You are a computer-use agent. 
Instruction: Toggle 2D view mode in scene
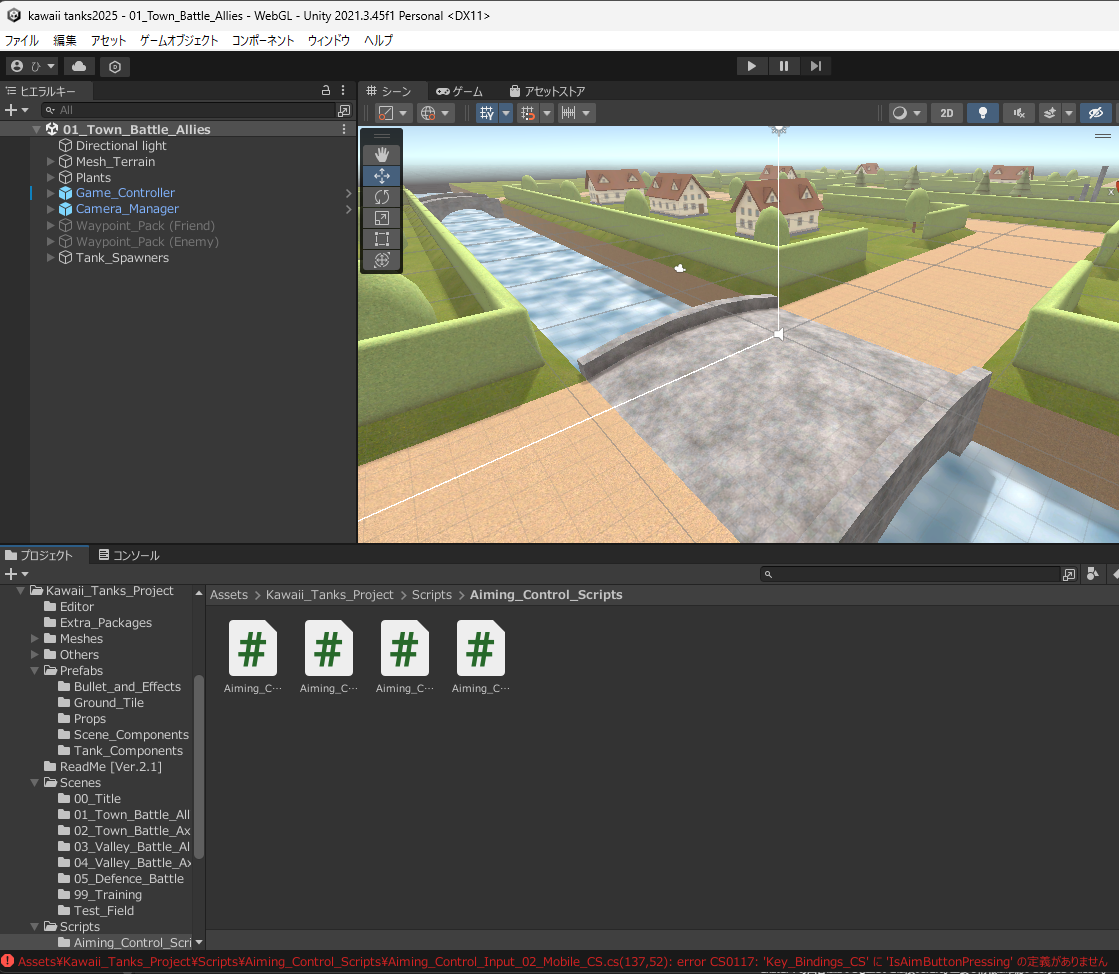[946, 113]
